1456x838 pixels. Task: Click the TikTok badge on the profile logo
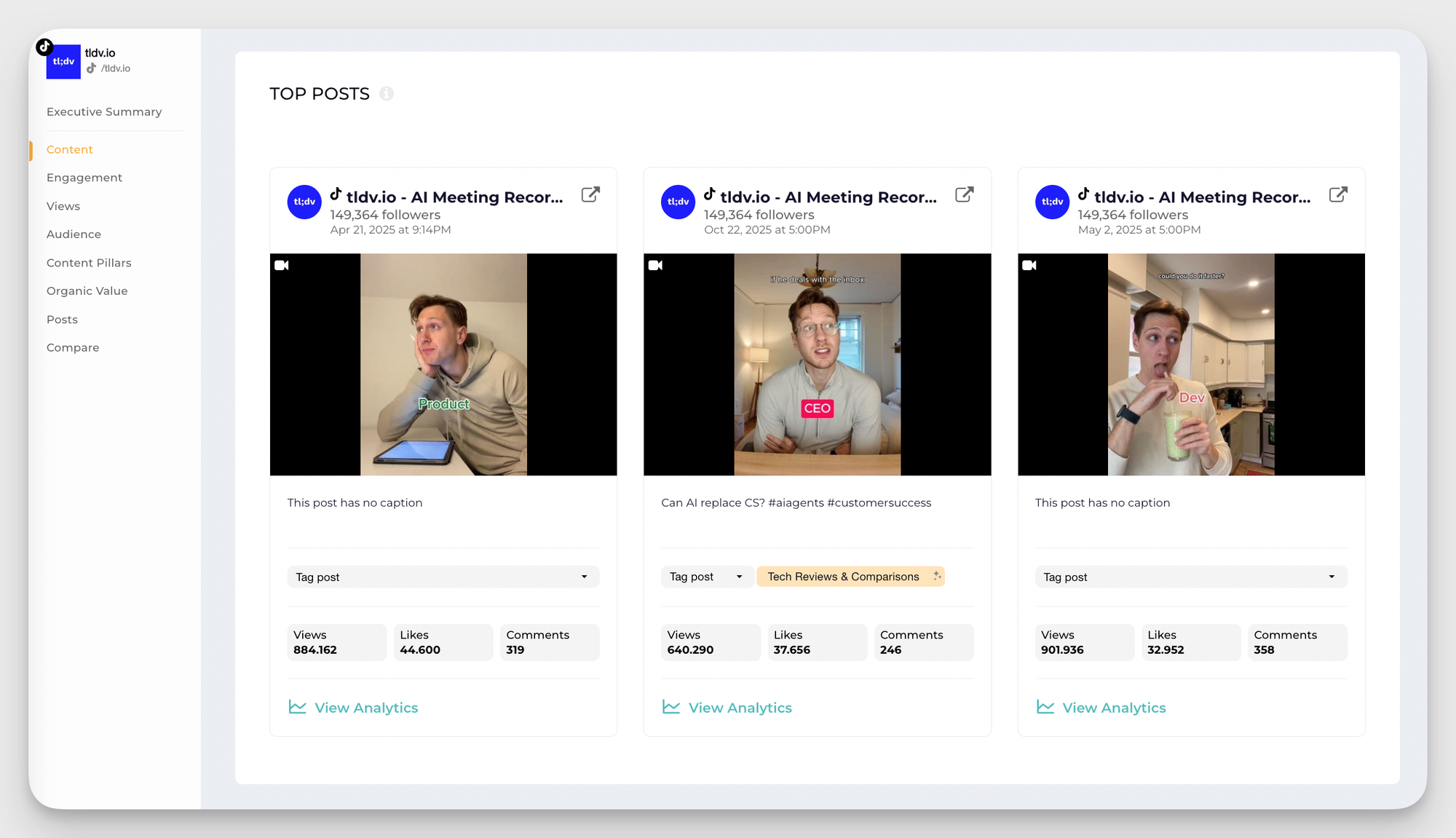(44, 47)
